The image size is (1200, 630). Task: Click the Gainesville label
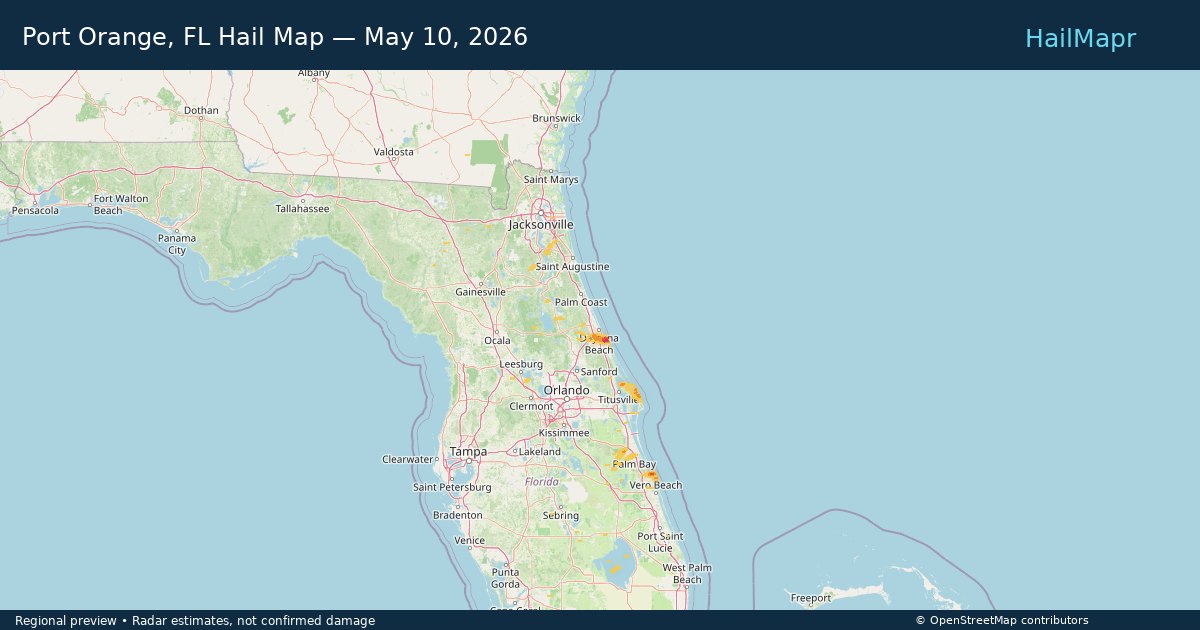point(481,292)
